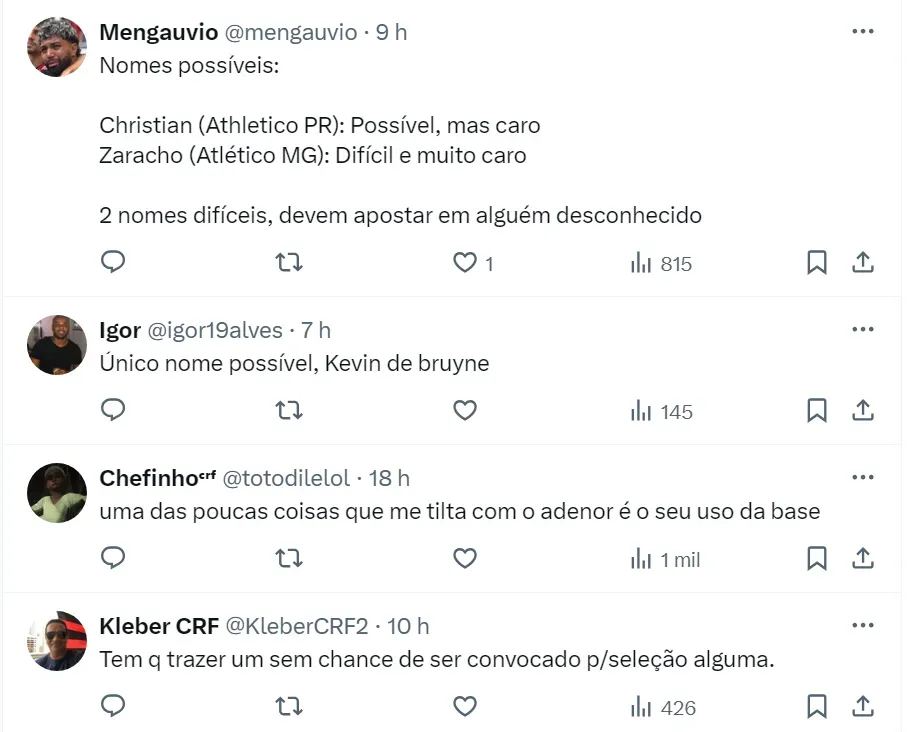Bookmark Kleber CRF's tweet

tap(817, 707)
